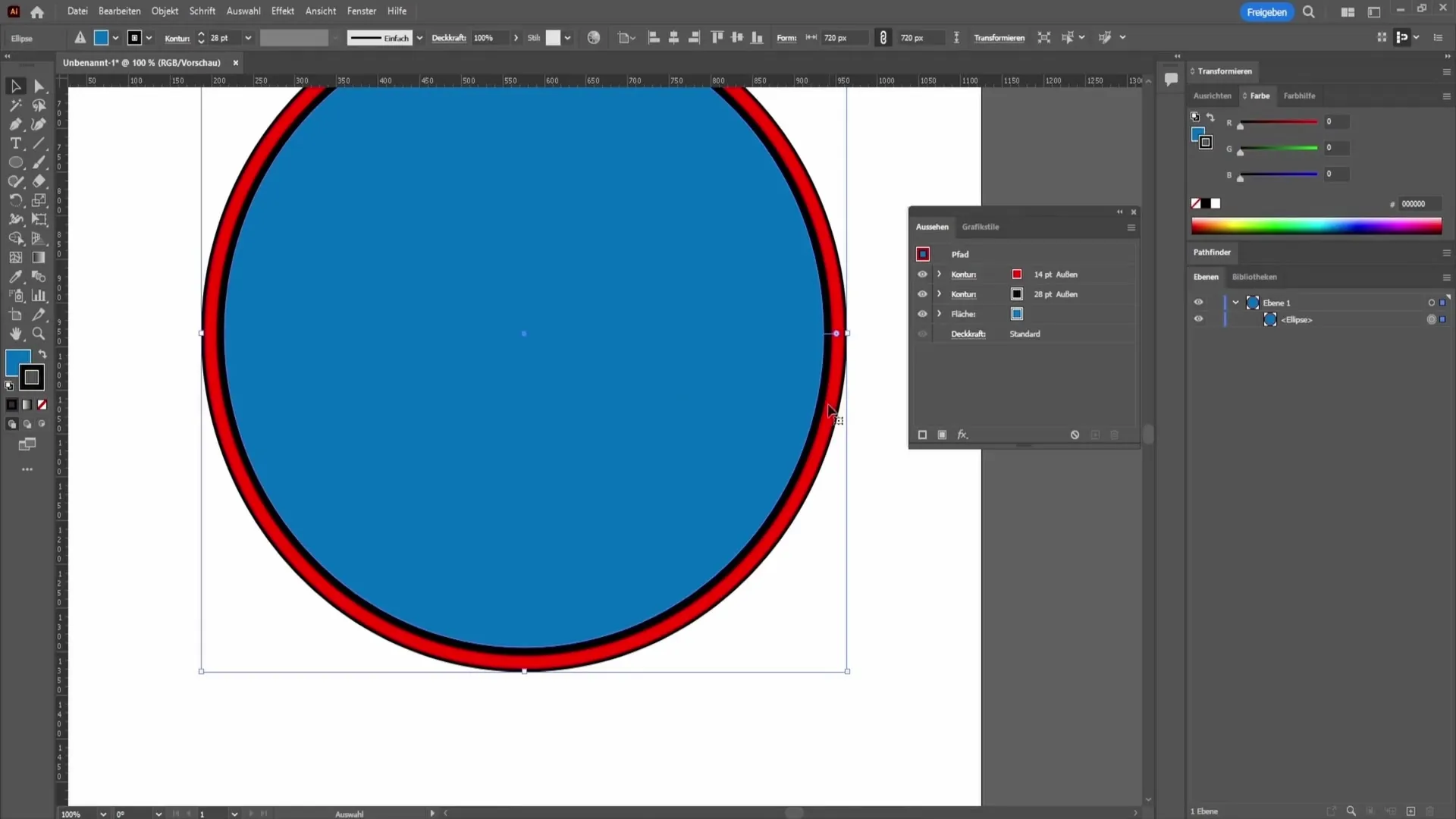Expand the 28 pt Kontur row
The height and width of the screenshot is (819, 1456).
[x=939, y=293]
